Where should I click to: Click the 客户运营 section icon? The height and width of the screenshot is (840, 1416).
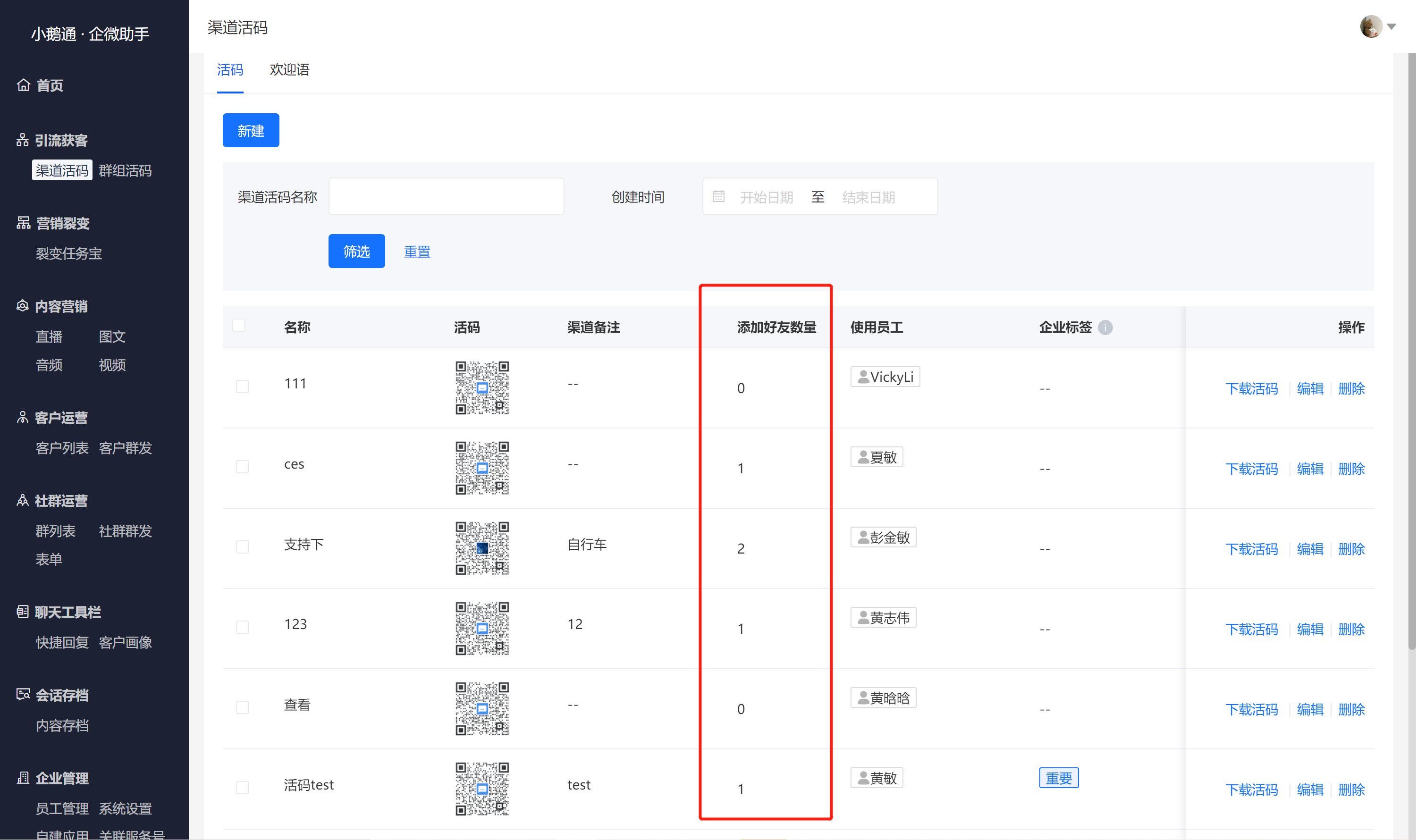(x=23, y=418)
